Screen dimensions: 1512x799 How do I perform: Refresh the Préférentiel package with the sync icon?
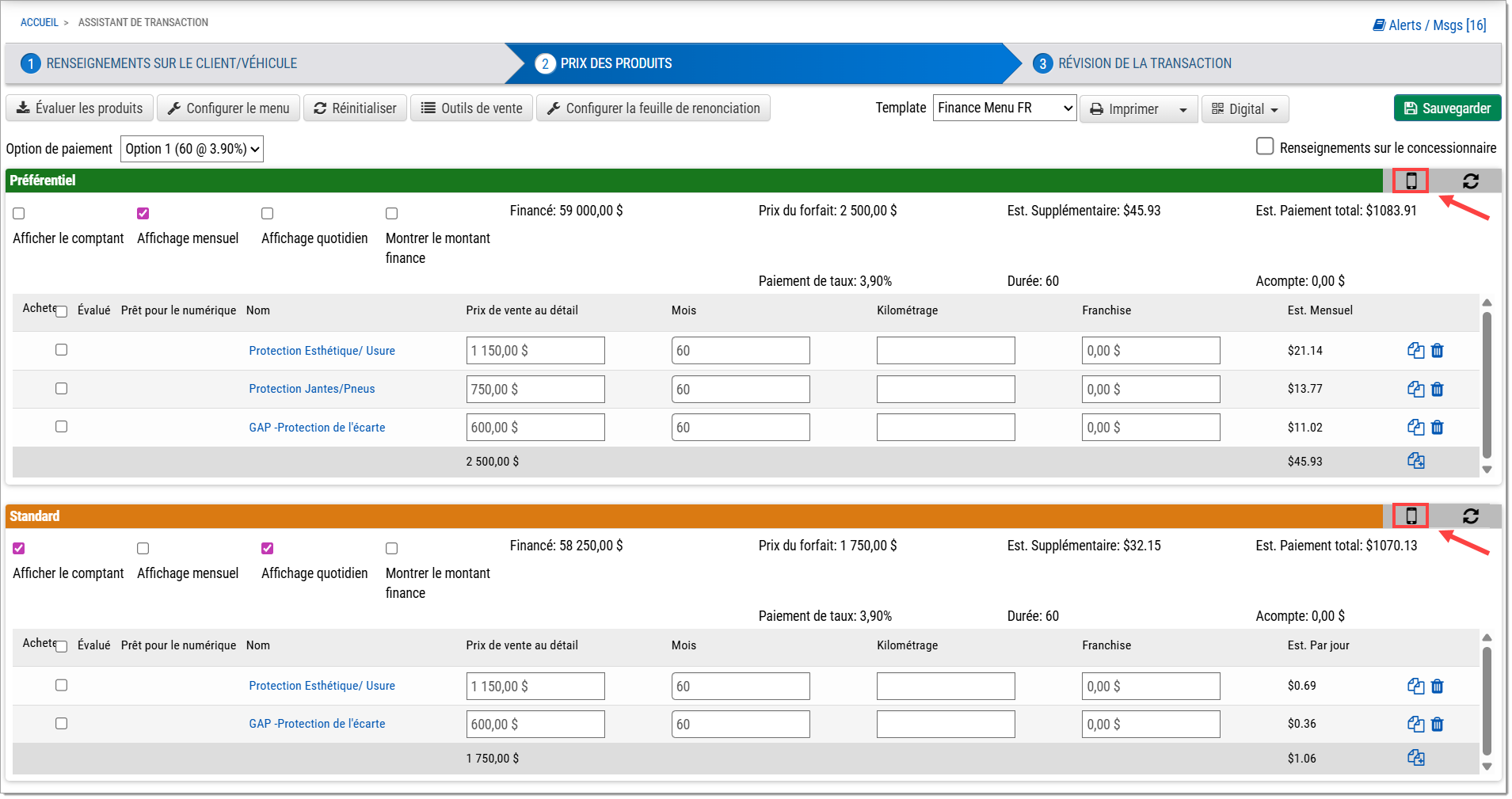click(x=1470, y=181)
